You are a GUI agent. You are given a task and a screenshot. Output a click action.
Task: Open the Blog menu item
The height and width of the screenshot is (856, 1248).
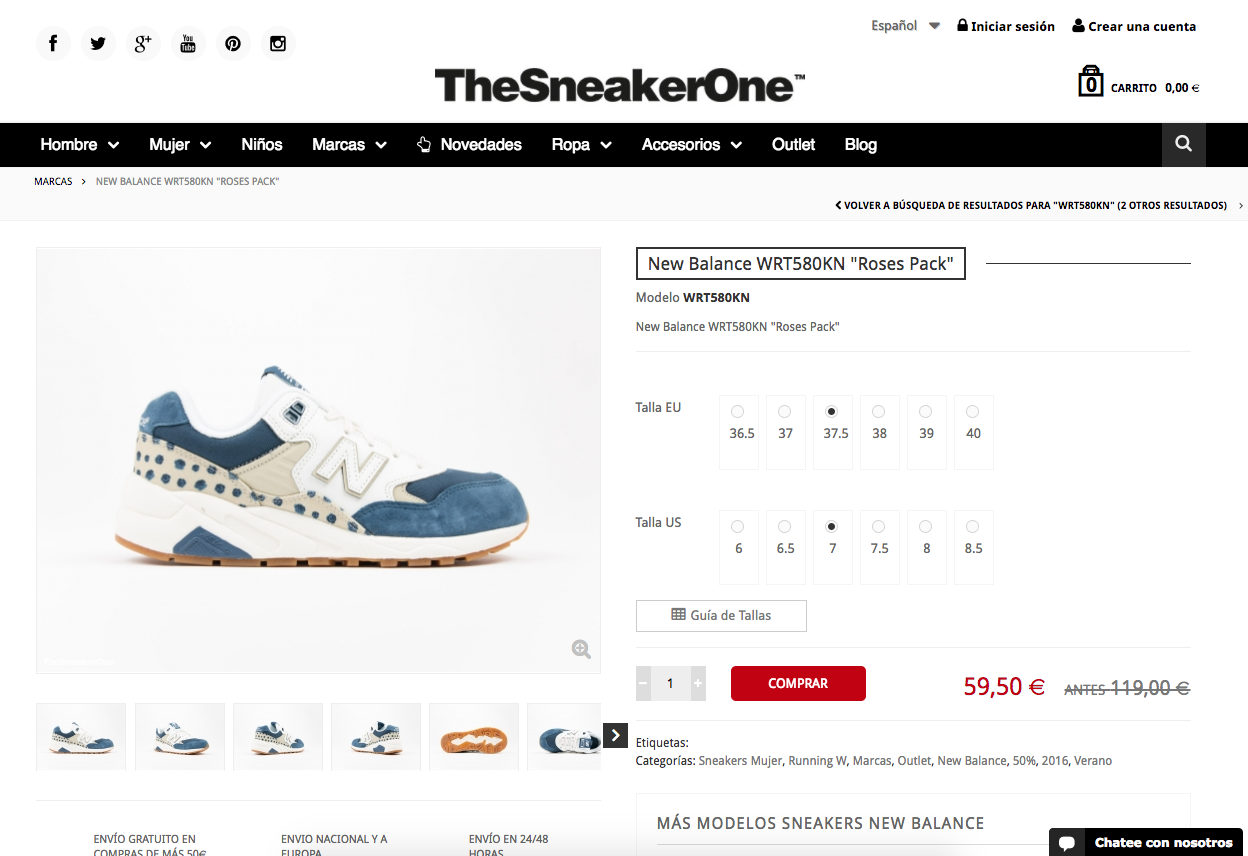coord(860,145)
